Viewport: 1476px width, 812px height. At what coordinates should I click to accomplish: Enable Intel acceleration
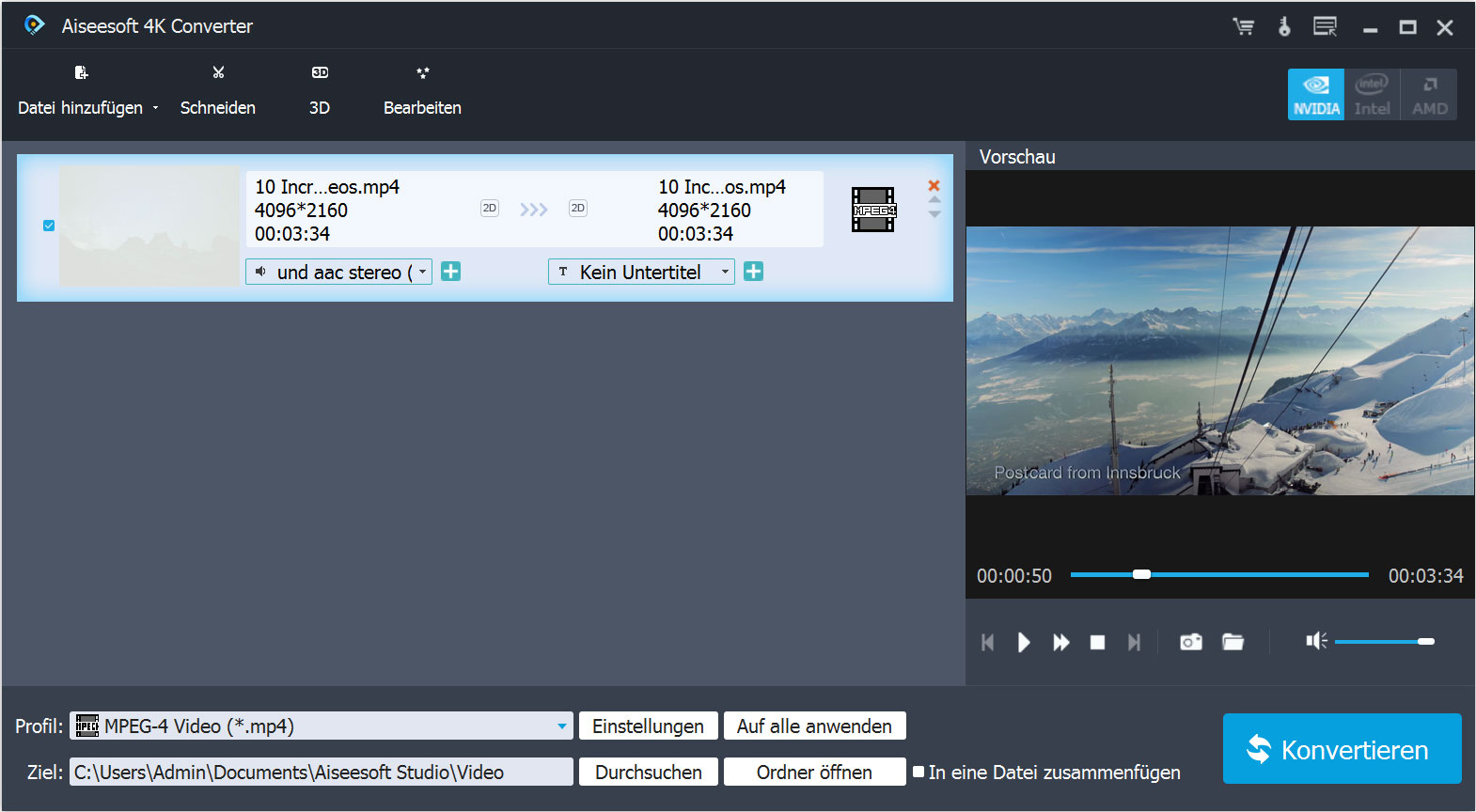coord(1372,94)
